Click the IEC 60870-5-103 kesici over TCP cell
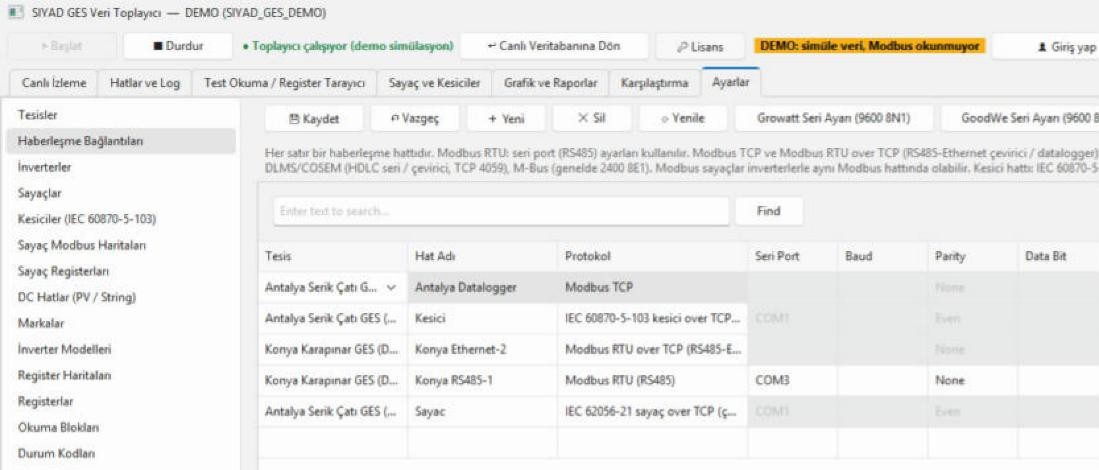Viewport: 1099px width, 470px height. pos(653,319)
